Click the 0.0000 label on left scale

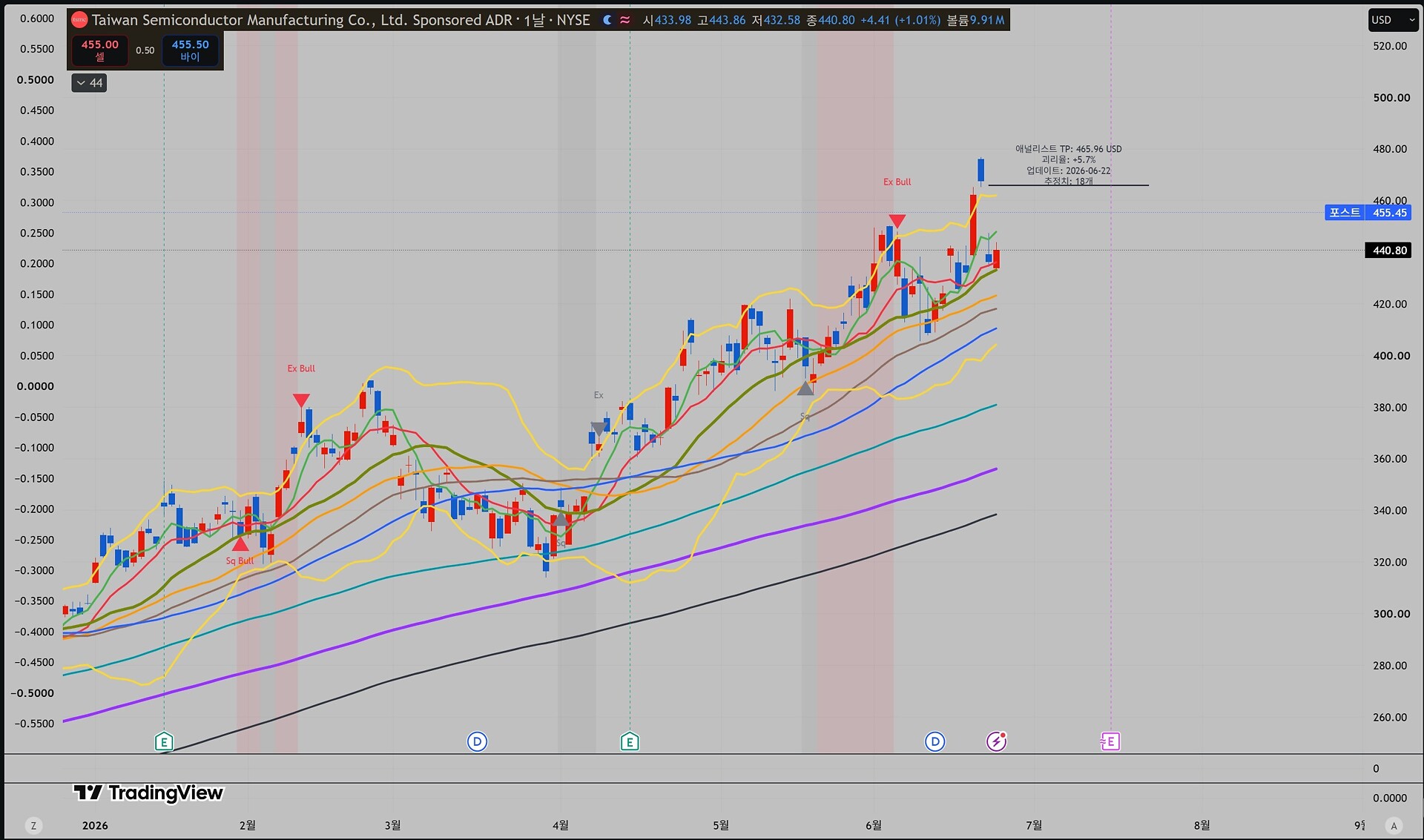(36, 386)
